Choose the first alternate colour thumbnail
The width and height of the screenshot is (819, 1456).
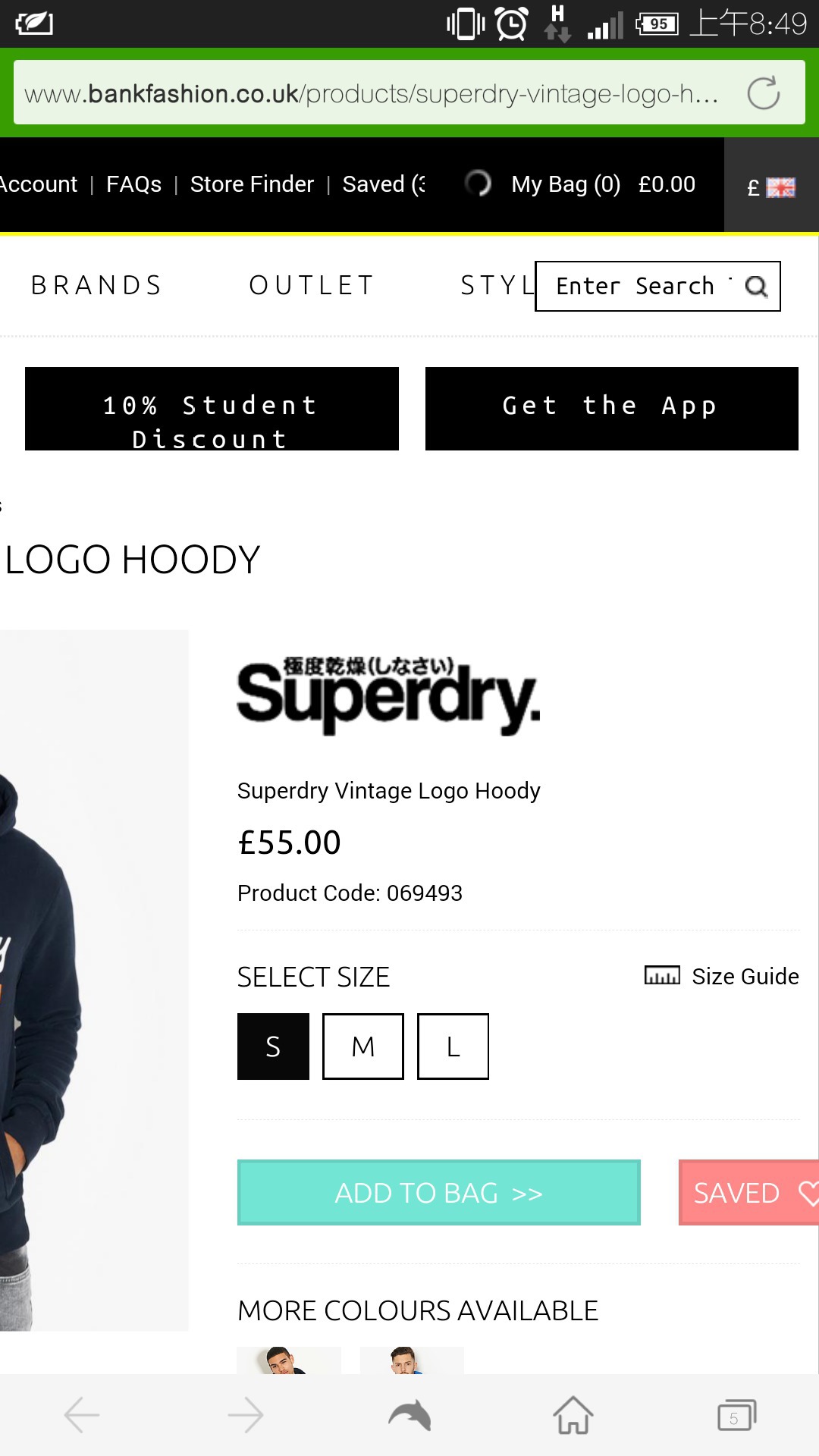coord(289,1360)
